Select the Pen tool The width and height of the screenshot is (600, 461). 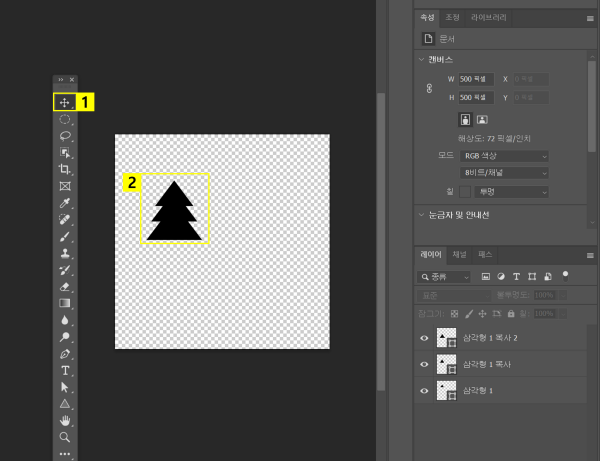[x=65, y=354]
